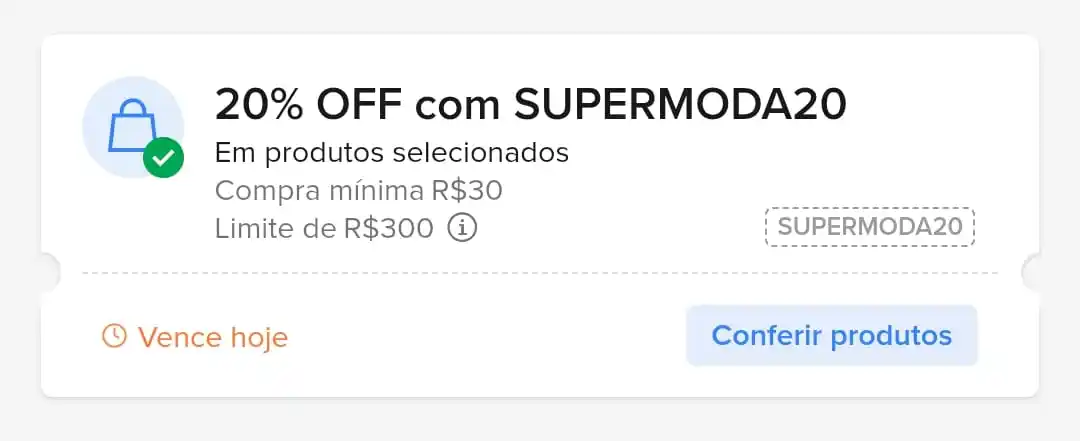Image resolution: width=1080 pixels, height=441 pixels.
Task: Click the "20% OFF" text in the title
Action: coord(309,105)
